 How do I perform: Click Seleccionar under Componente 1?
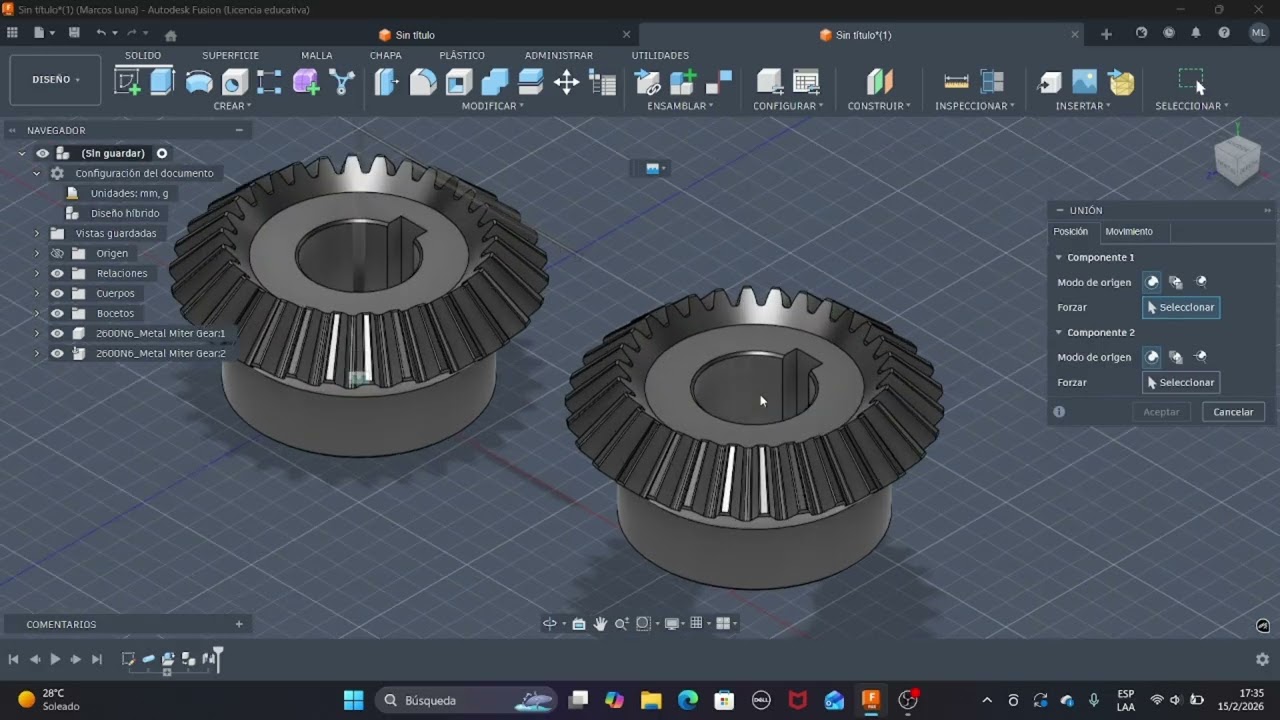(1181, 307)
